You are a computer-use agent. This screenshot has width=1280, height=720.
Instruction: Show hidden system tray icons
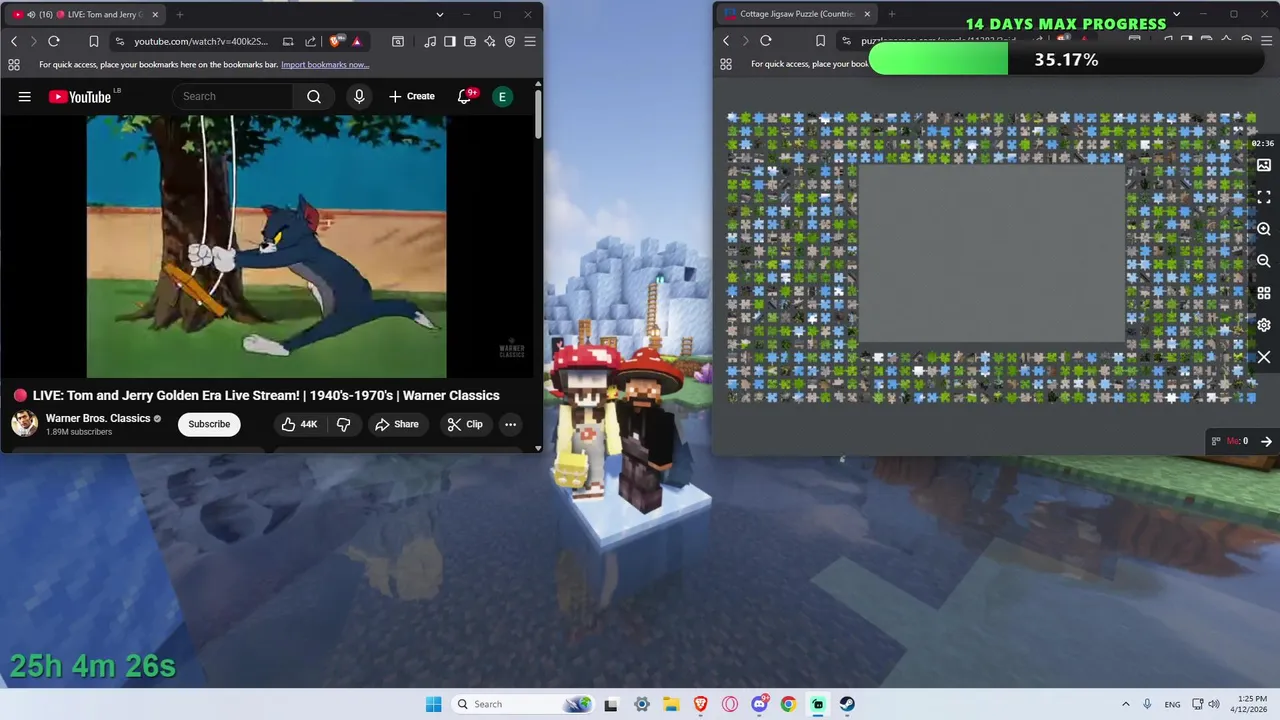pos(1126,704)
